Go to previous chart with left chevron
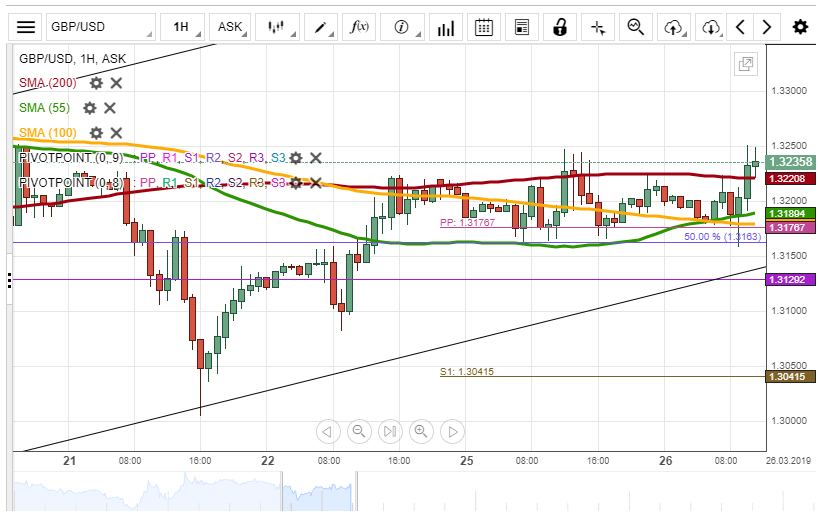818x518 pixels. pos(740,27)
